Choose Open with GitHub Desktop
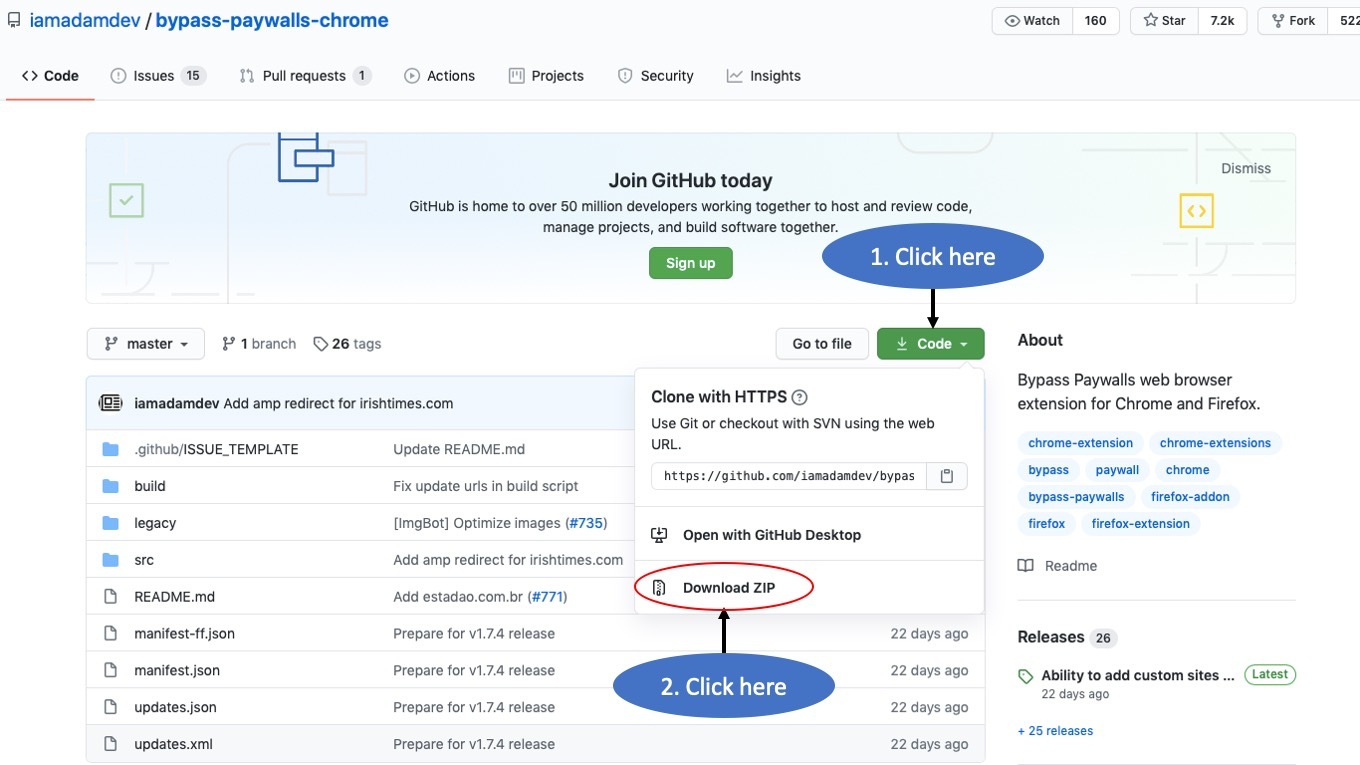Image resolution: width=1360 pixels, height=765 pixels. click(771, 535)
